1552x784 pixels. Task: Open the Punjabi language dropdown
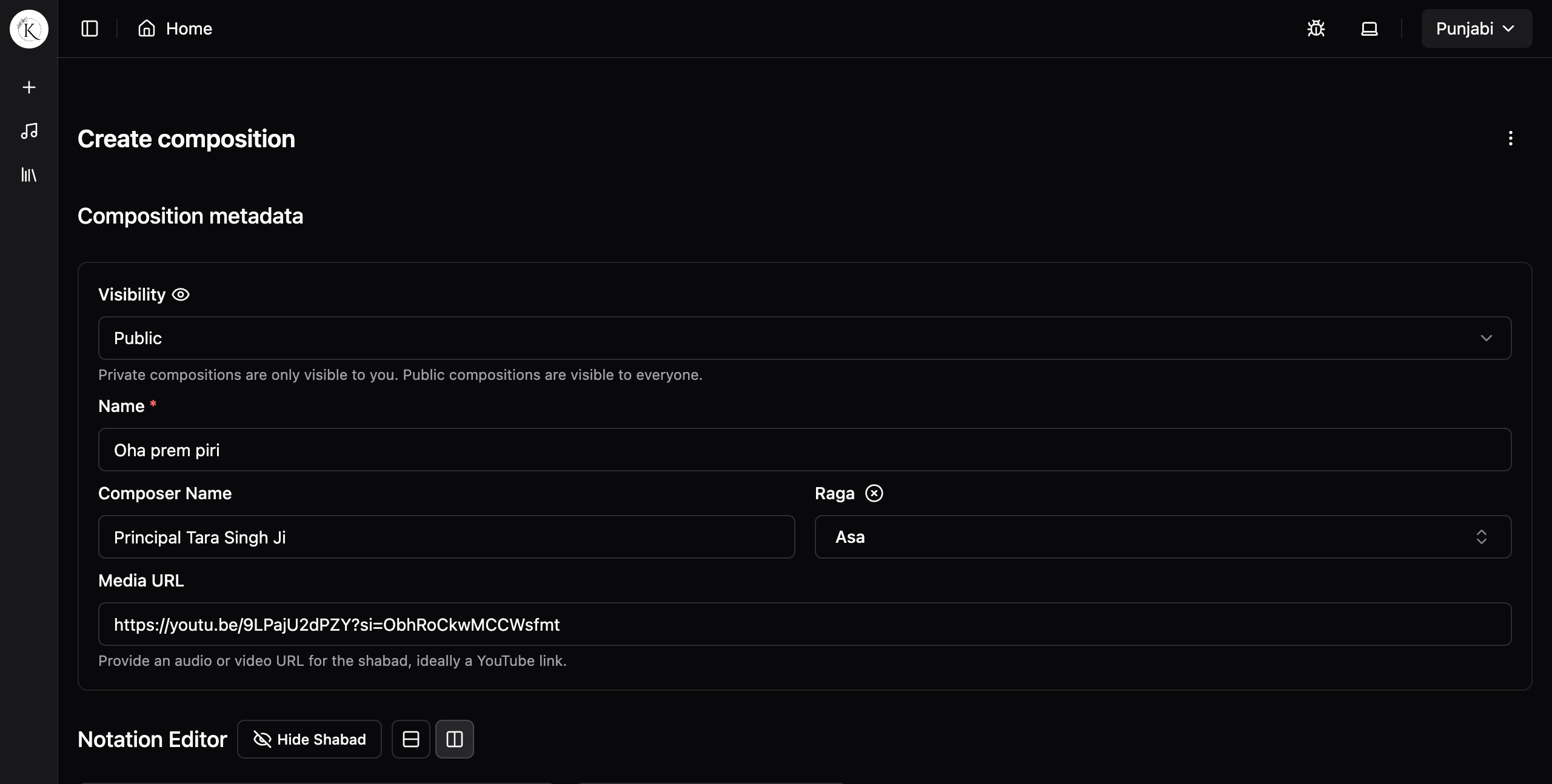(x=1476, y=28)
